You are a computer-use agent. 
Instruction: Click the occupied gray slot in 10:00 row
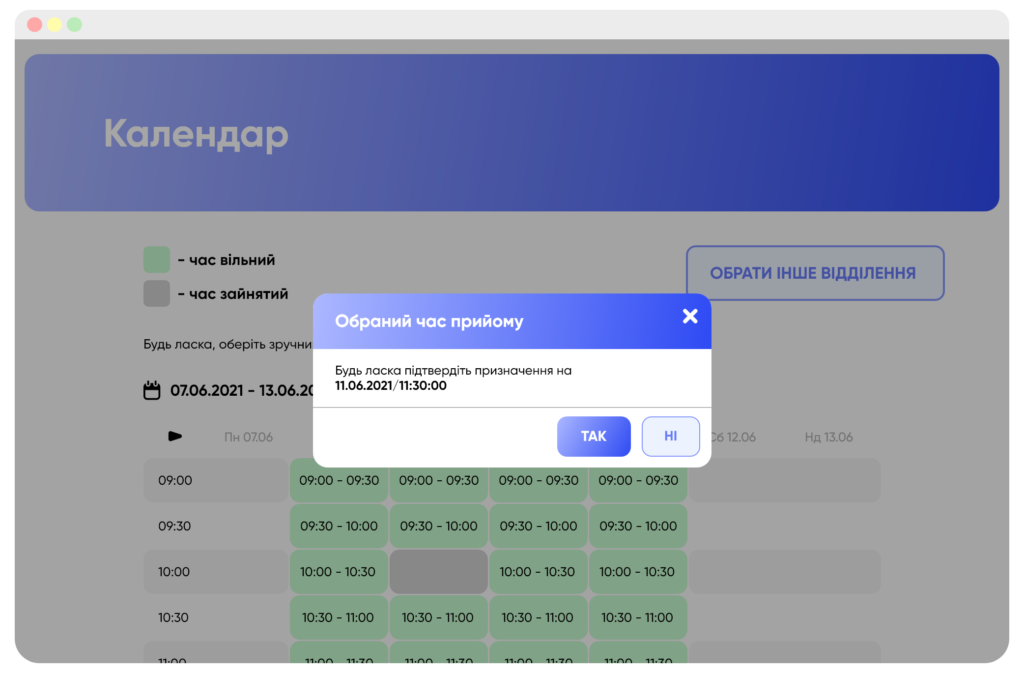(438, 572)
